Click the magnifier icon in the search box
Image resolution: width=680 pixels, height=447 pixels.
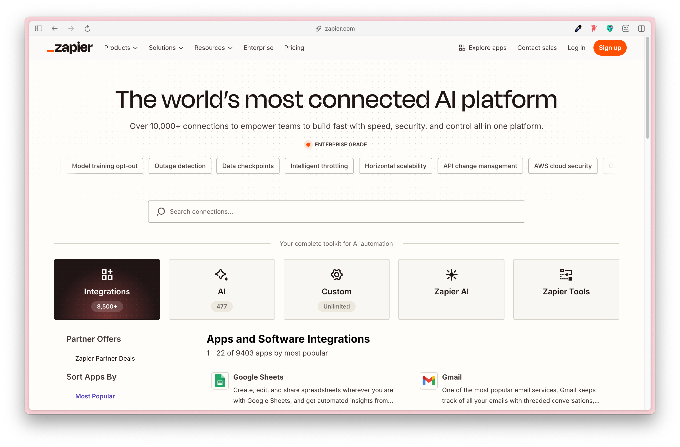coord(160,212)
